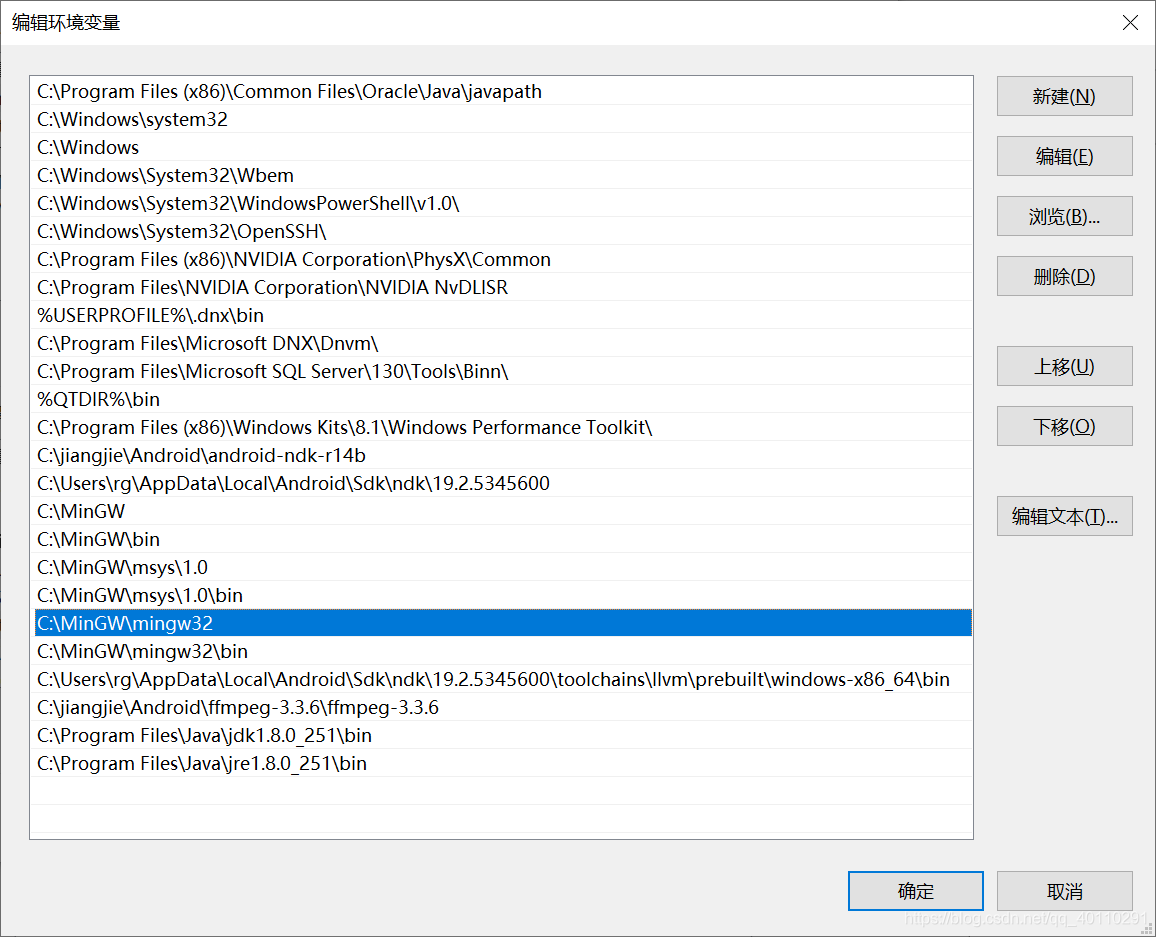This screenshot has width=1156, height=937.
Task: Select the jdk1.8.0_251\bin entry
Action: coord(503,736)
